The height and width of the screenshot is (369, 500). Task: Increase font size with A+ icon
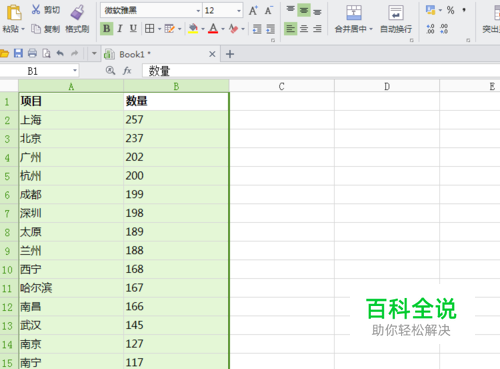[x=253, y=11]
